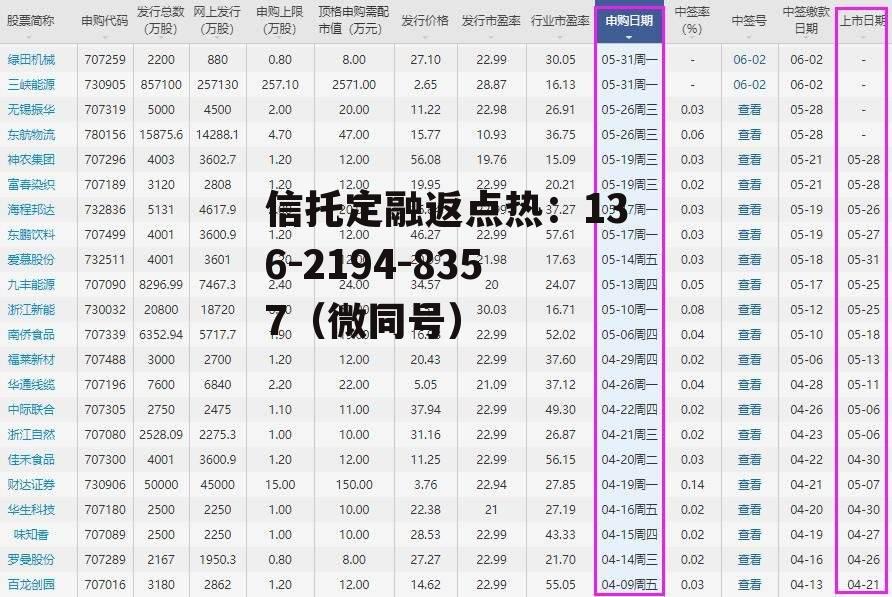Select cell value 857100
Screen dimensions: 892x597
pos(161,84)
